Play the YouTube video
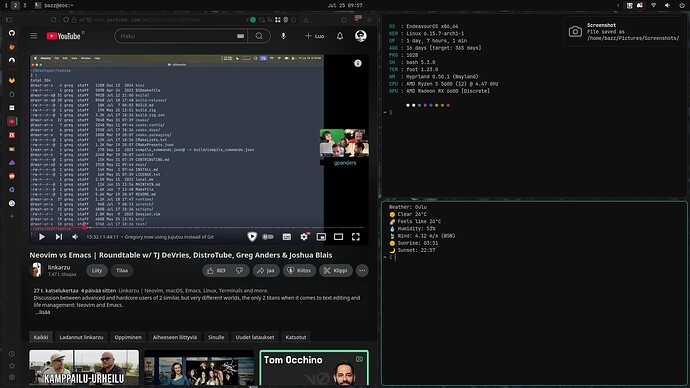 [42, 237]
